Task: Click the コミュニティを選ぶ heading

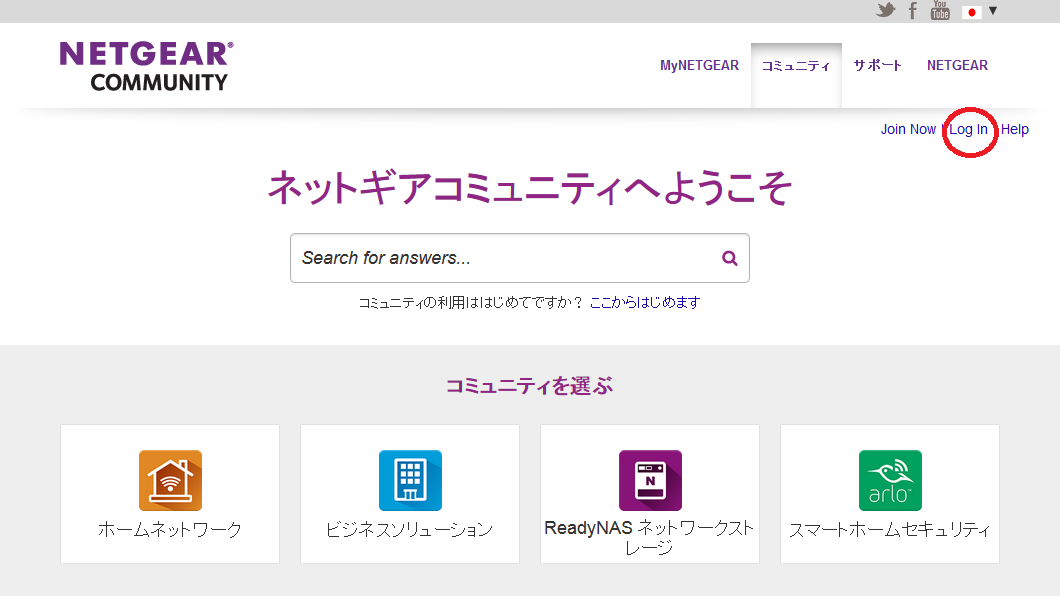Action: coord(529,385)
